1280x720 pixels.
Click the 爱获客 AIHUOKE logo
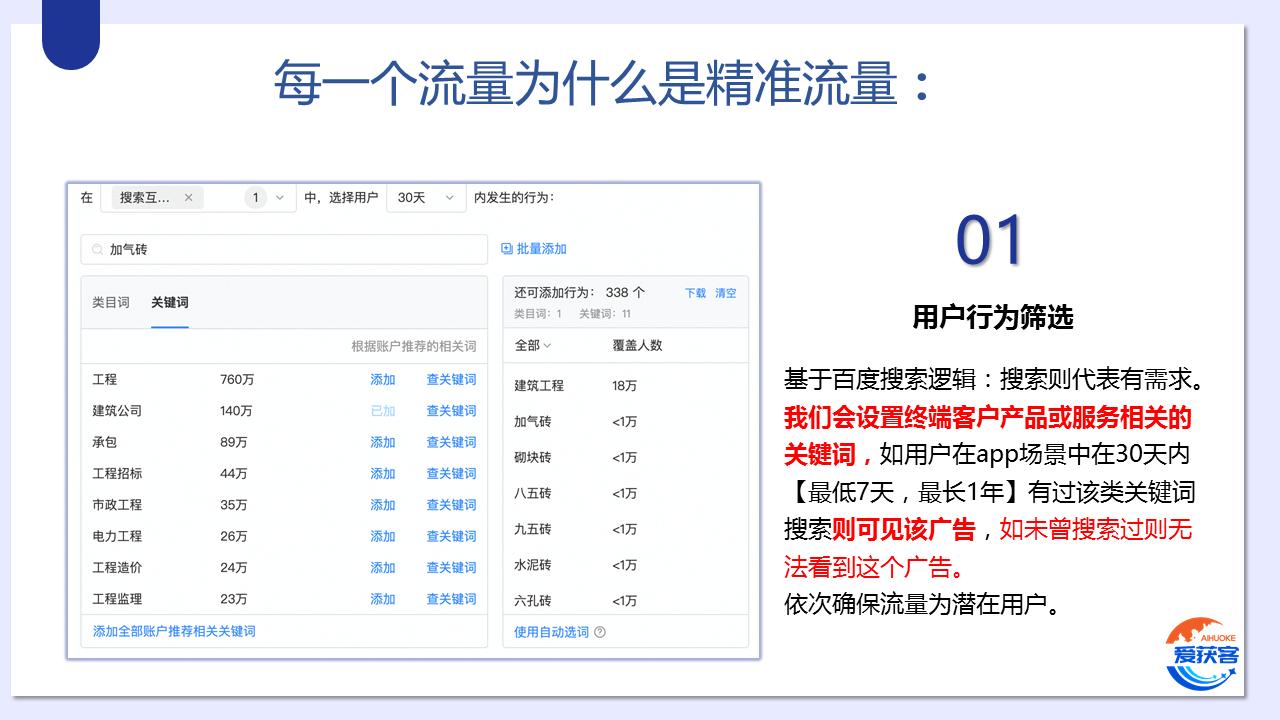(1202, 654)
